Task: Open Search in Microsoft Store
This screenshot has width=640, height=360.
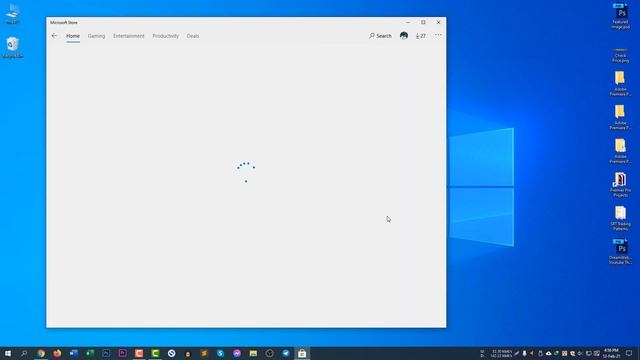Action: click(x=380, y=36)
